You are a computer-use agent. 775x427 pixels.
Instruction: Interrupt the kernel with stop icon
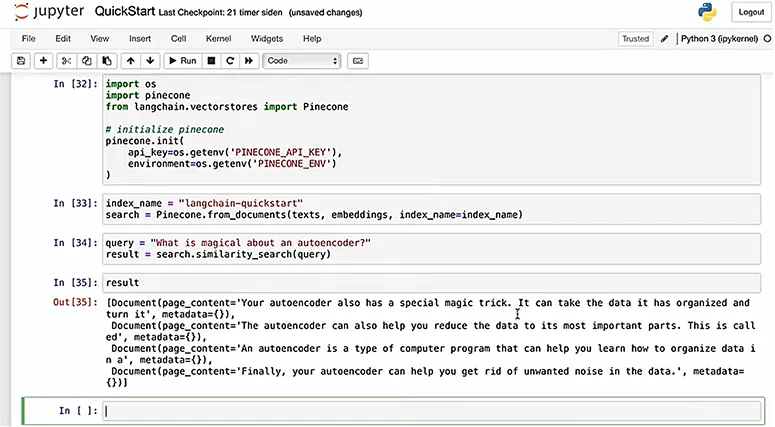(x=211, y=61)
